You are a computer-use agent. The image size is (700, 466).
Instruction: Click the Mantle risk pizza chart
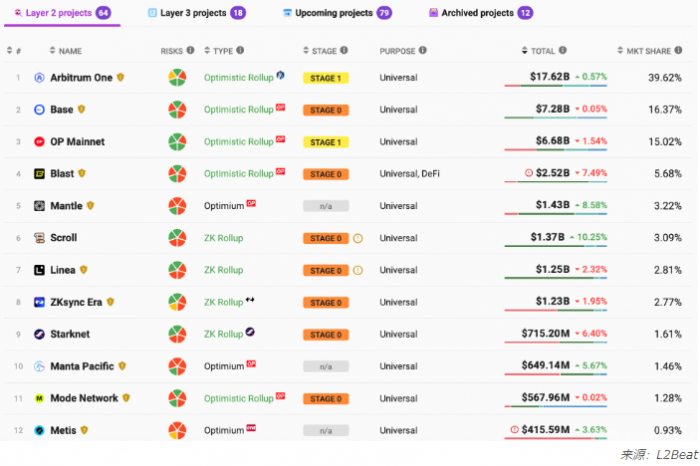[177, 206]
